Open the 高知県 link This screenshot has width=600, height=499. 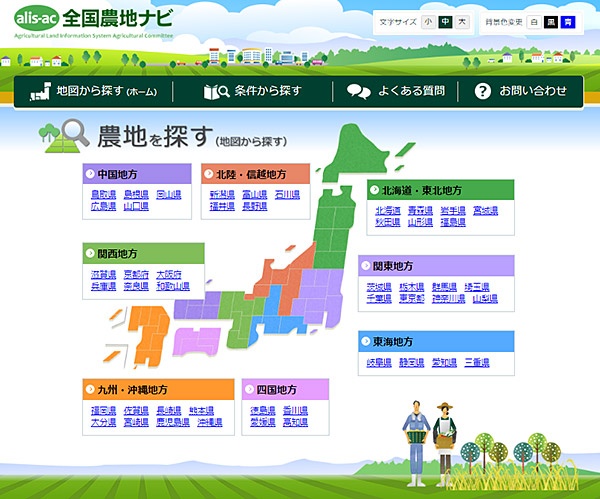tap(295, 422)
